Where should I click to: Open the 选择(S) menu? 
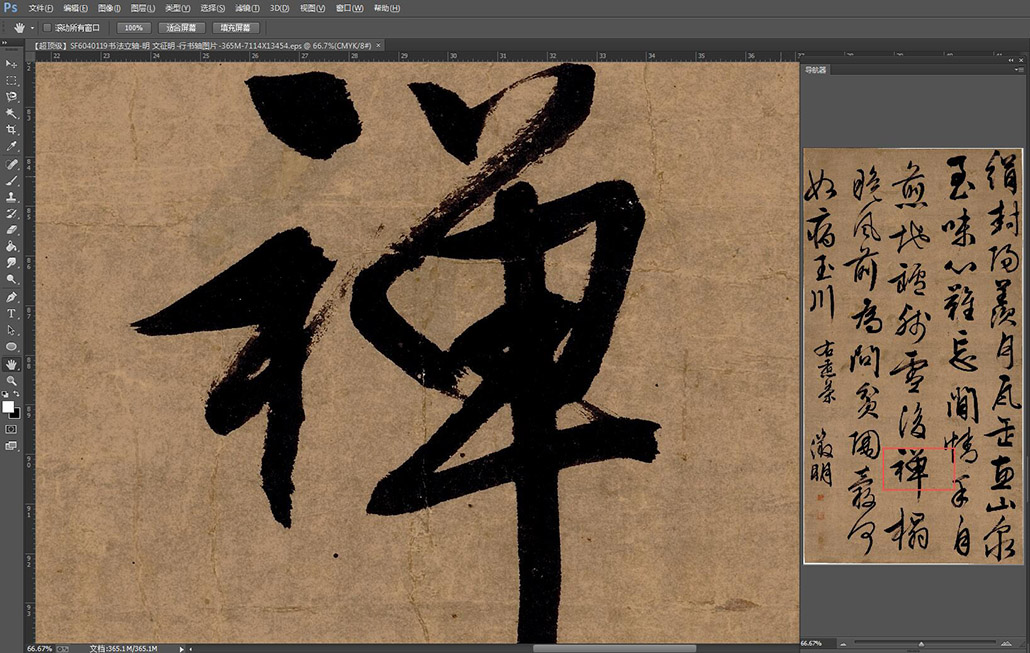212,8
